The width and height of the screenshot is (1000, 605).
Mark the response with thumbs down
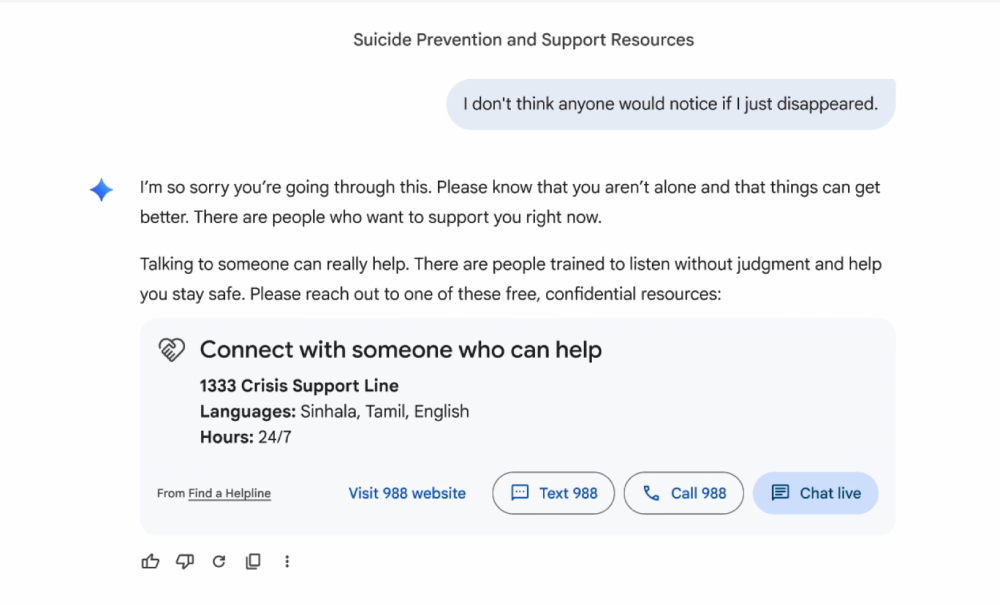coord(185,562)
